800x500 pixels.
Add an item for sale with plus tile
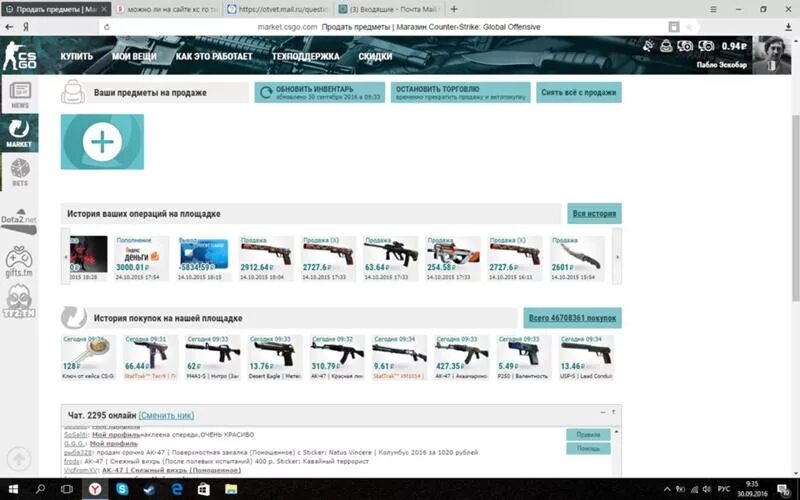(102, 142)
